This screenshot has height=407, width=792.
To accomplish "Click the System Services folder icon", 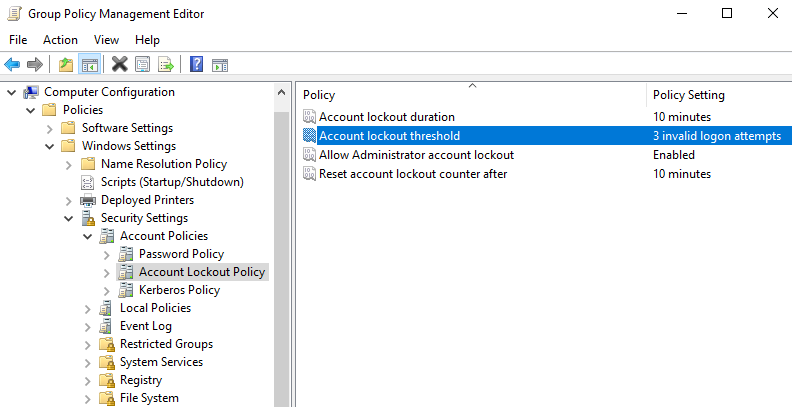I will click(x=107, y=362).
